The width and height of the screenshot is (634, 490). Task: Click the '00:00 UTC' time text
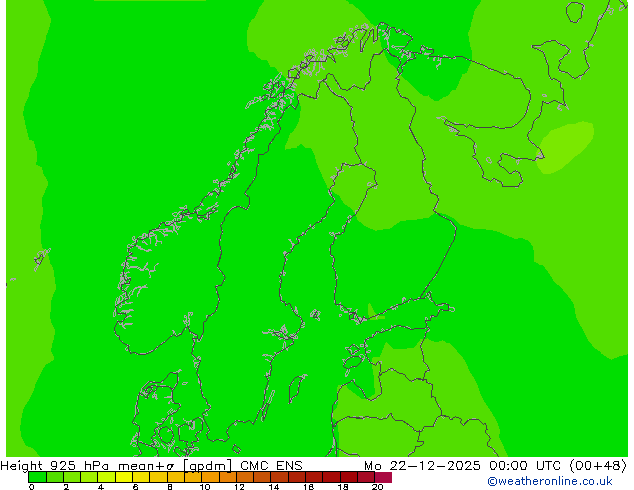click(525, 466)
